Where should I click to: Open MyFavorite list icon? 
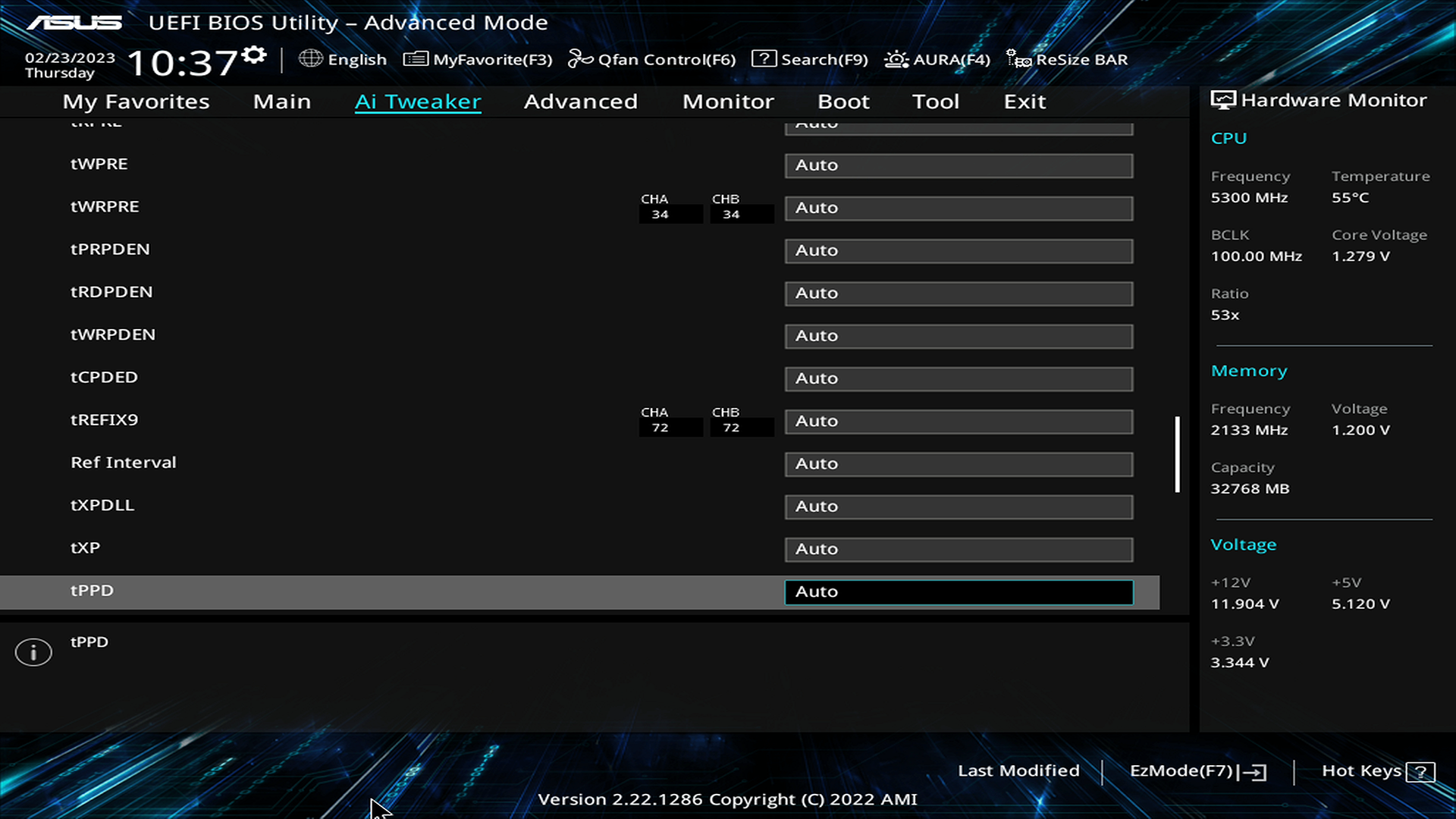coord(415,58)
